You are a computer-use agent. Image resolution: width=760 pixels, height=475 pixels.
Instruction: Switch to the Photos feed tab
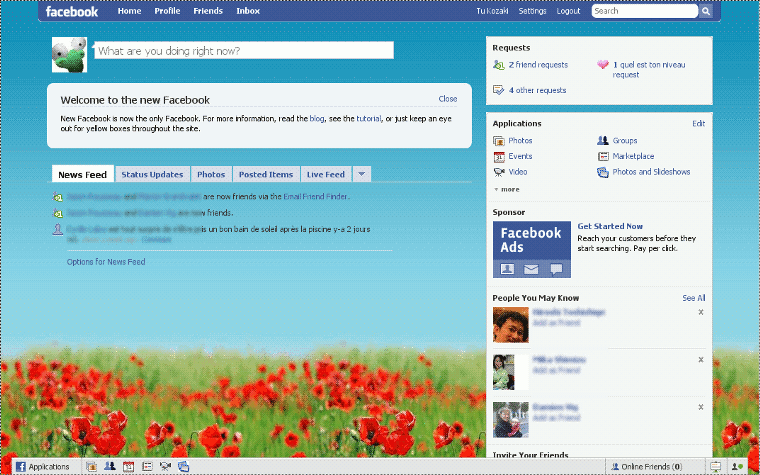[x=211, y=174]
